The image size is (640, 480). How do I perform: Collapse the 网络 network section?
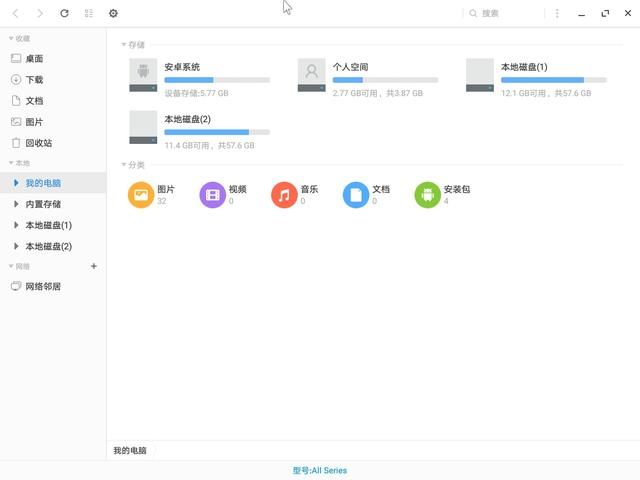point(11,266)
